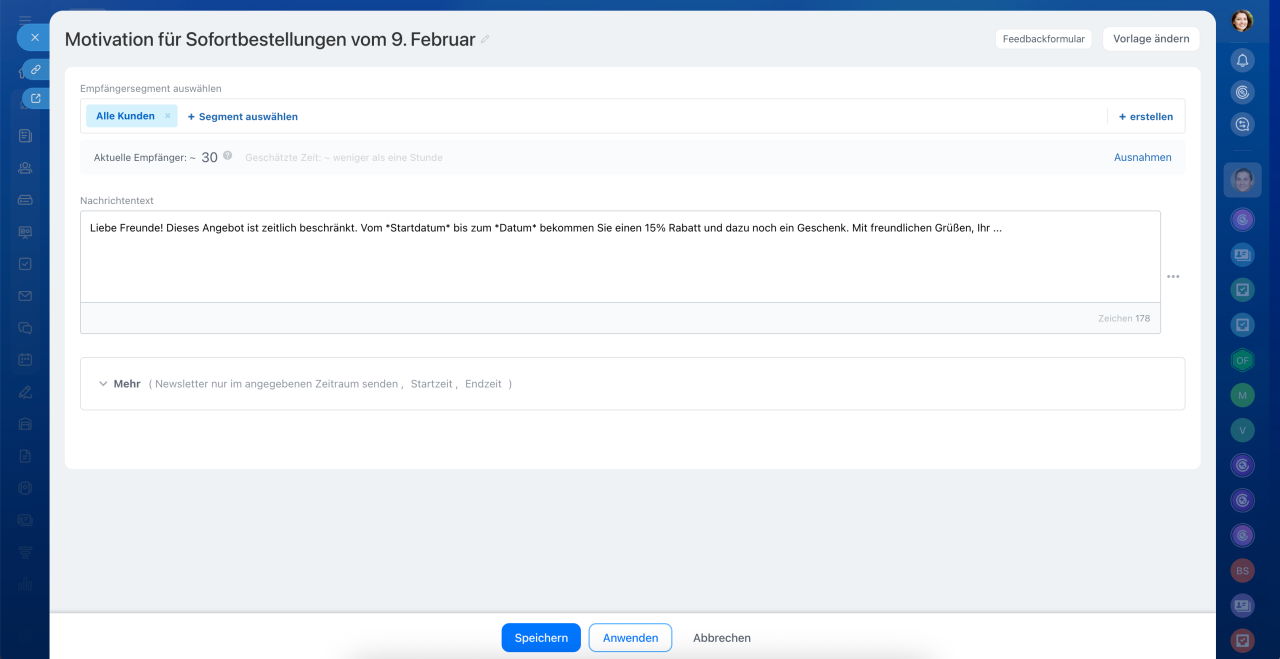Click the Startzeit option label
This screenshot has height=659, width=1280.
point(432,384)
